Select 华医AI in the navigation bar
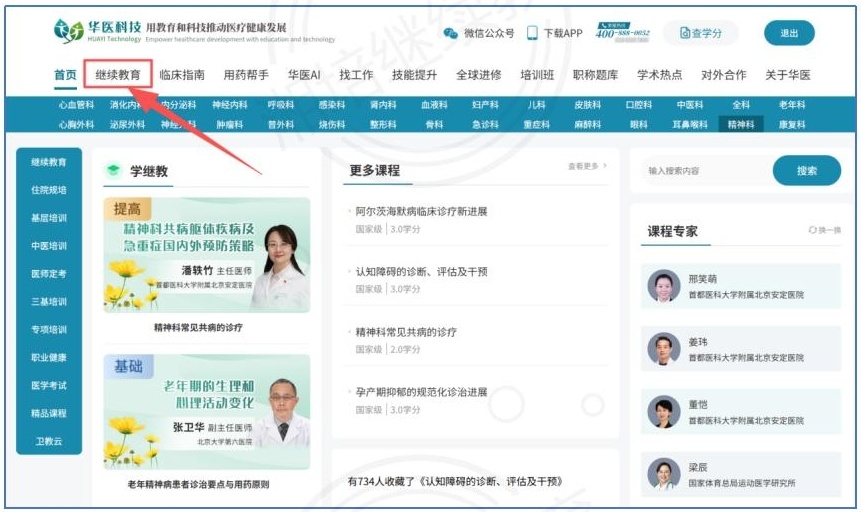The width and height of the screenshot is (861, 512). 304,75
